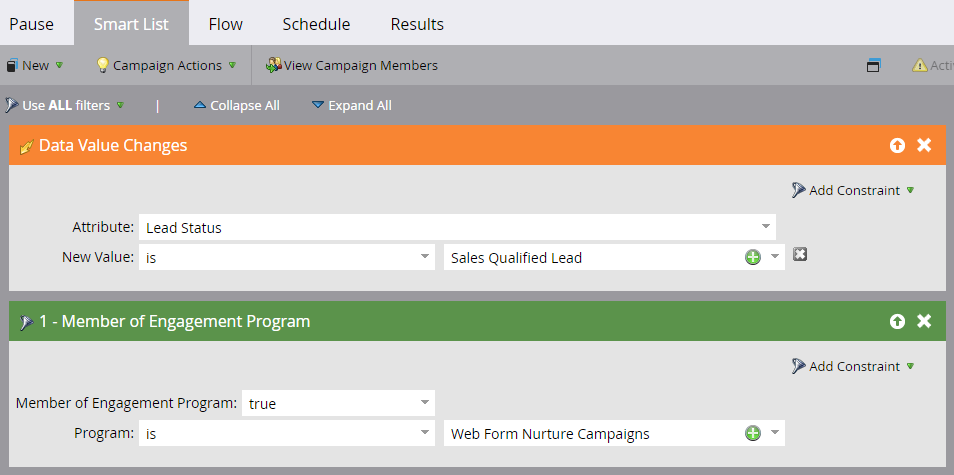Switch to the Schedule tab
This screenshot has height=475, width=954.
pyautogui.click(x=316, y=24)
